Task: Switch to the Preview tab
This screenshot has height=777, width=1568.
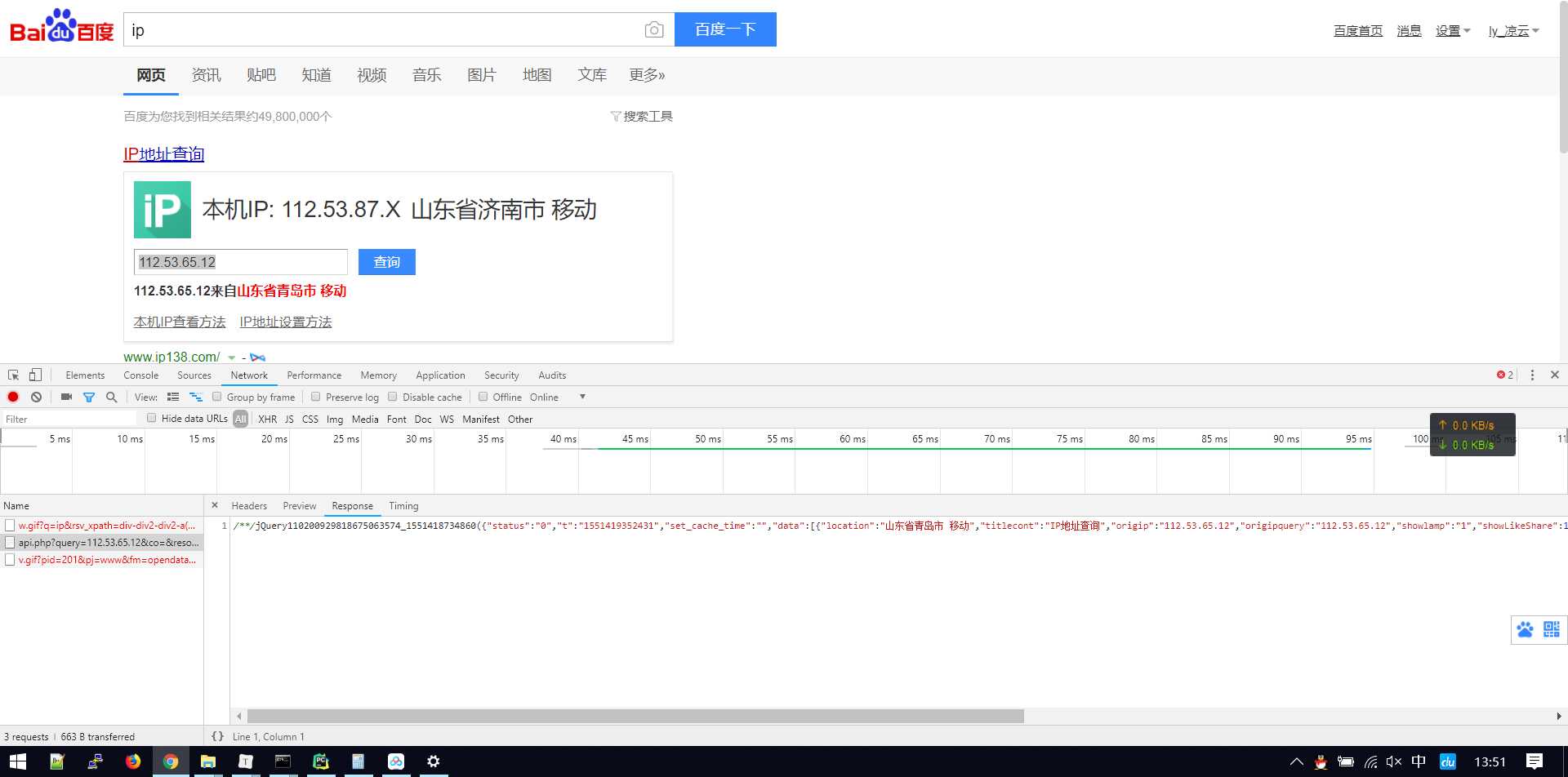Action: click(300, 505)
